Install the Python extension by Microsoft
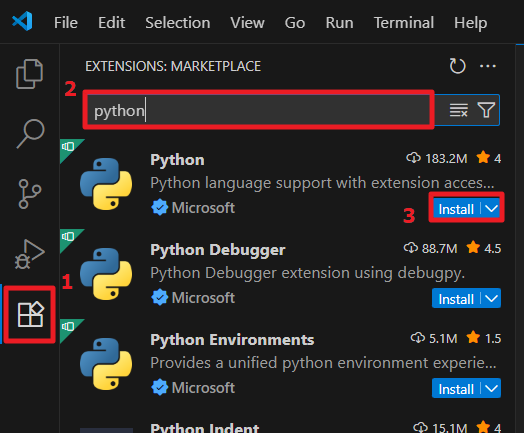The height and width of the screenshot is (433, 524). (x=456, y=209)
